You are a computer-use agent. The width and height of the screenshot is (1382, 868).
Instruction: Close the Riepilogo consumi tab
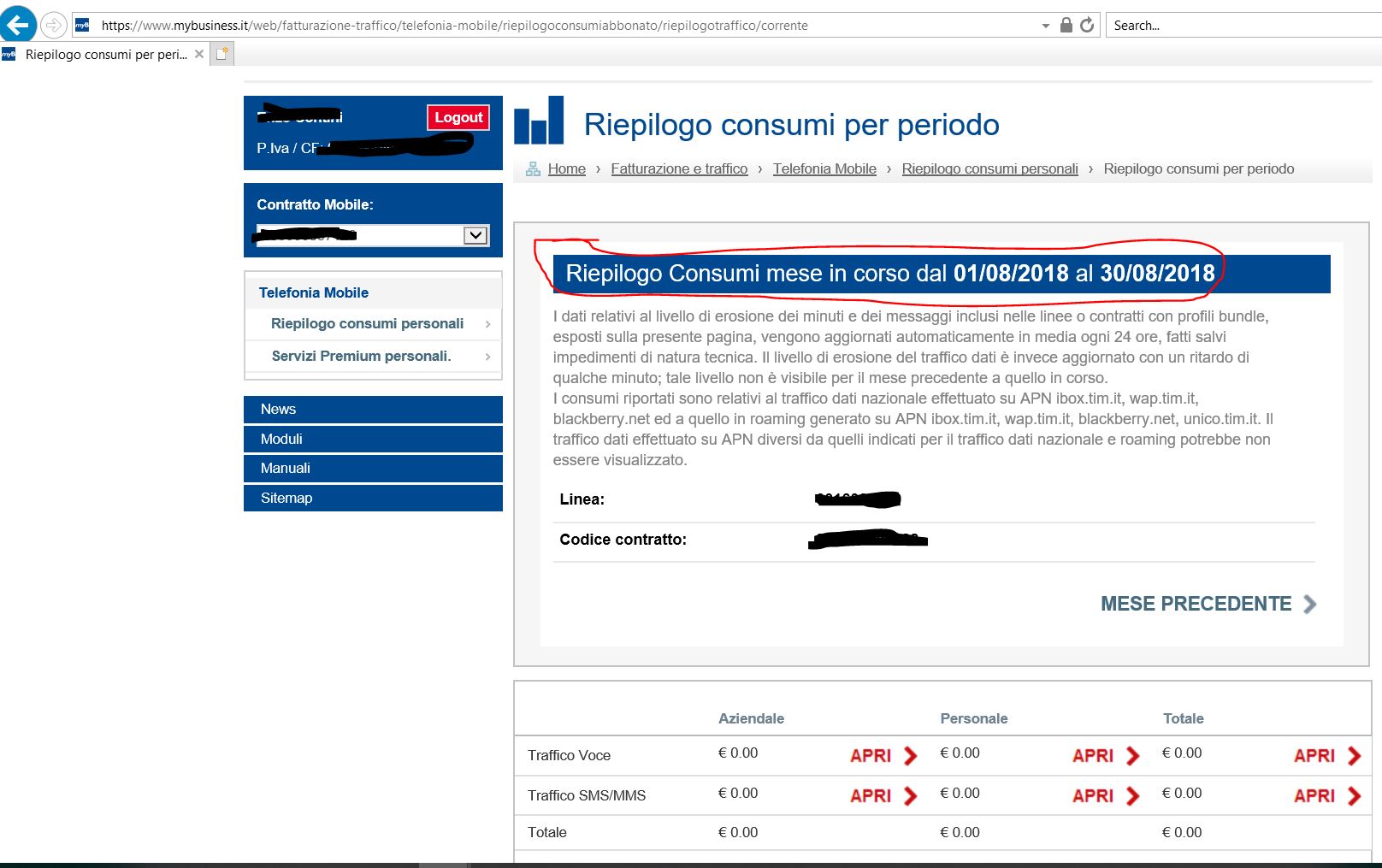coord(199,54)
